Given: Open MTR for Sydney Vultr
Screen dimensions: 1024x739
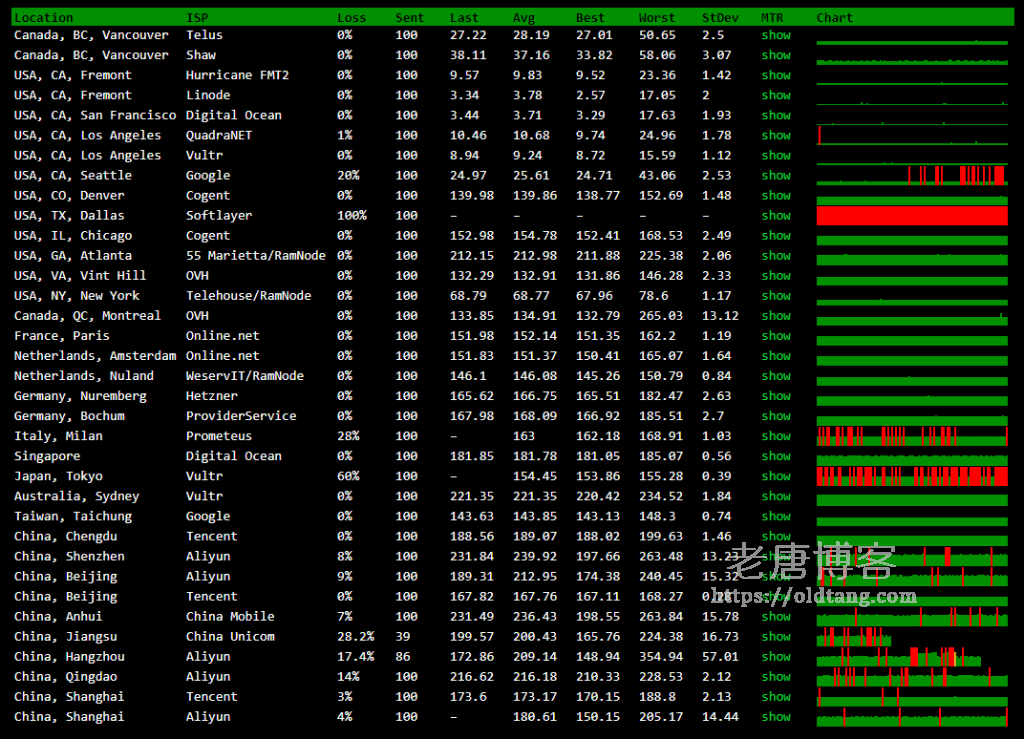Looking at the screenshot, I should (x=776, y=496).
